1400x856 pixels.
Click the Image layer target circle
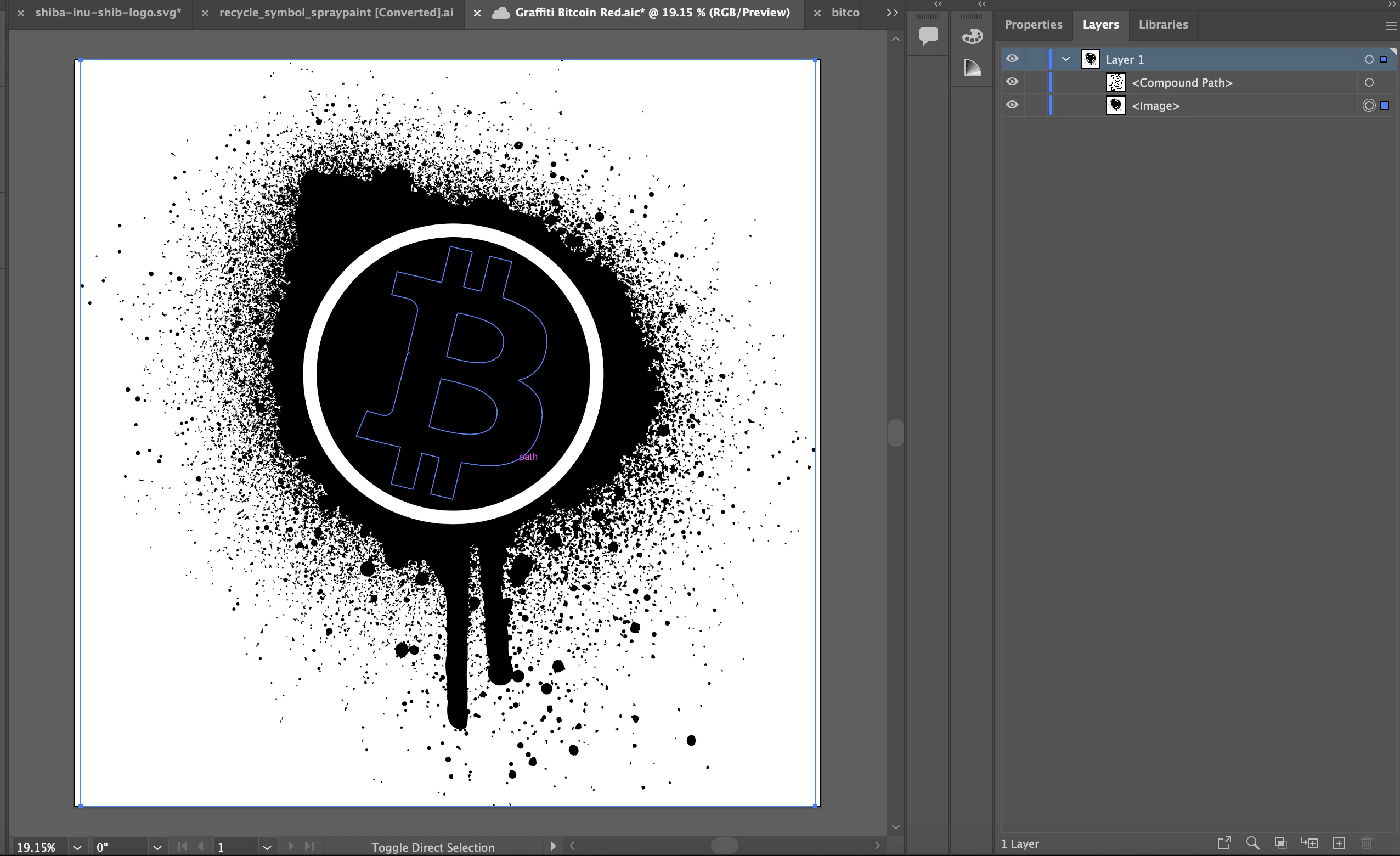point(1369,105)
